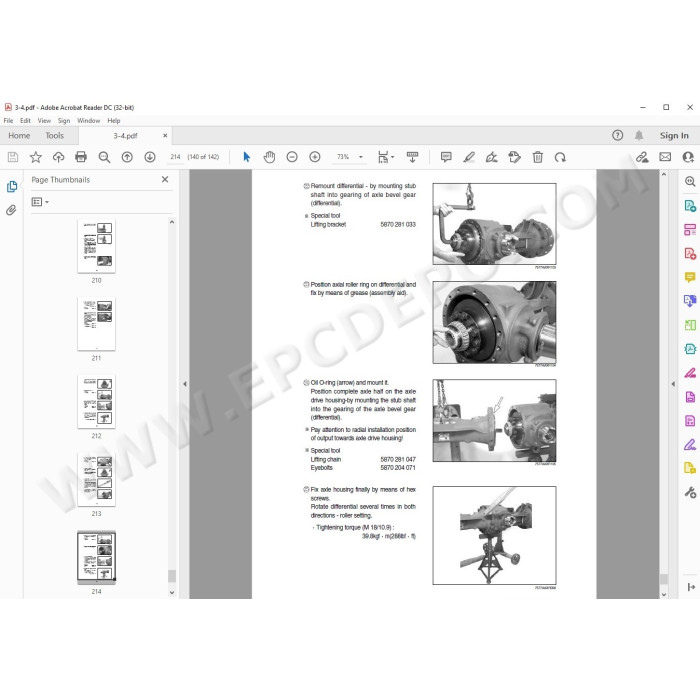Open fit page options tool
Image resolution: width=700 pixels, height=700 pixels.
coord(386,157)
